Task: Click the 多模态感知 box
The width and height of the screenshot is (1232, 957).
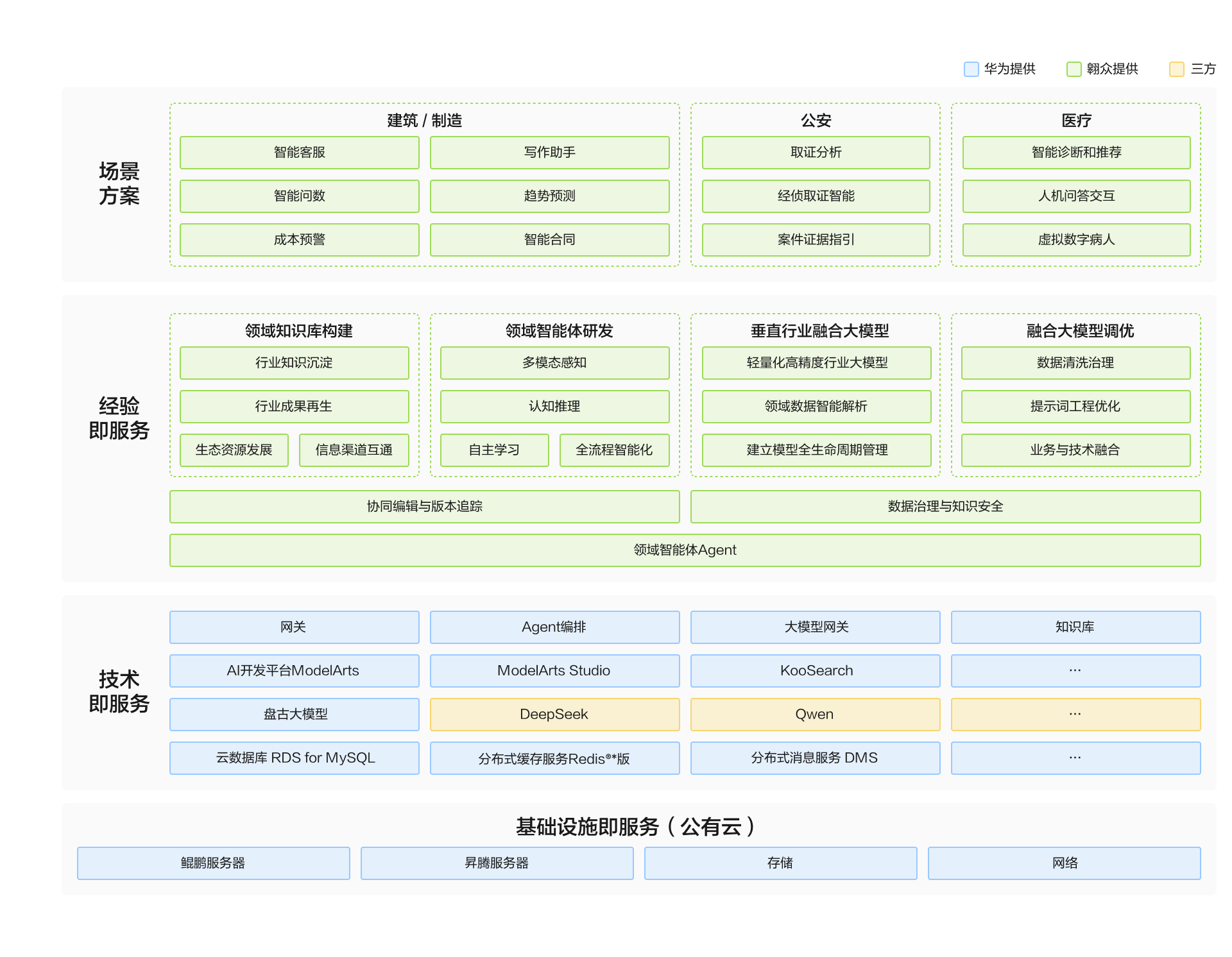Action: (x=554, y=363)
